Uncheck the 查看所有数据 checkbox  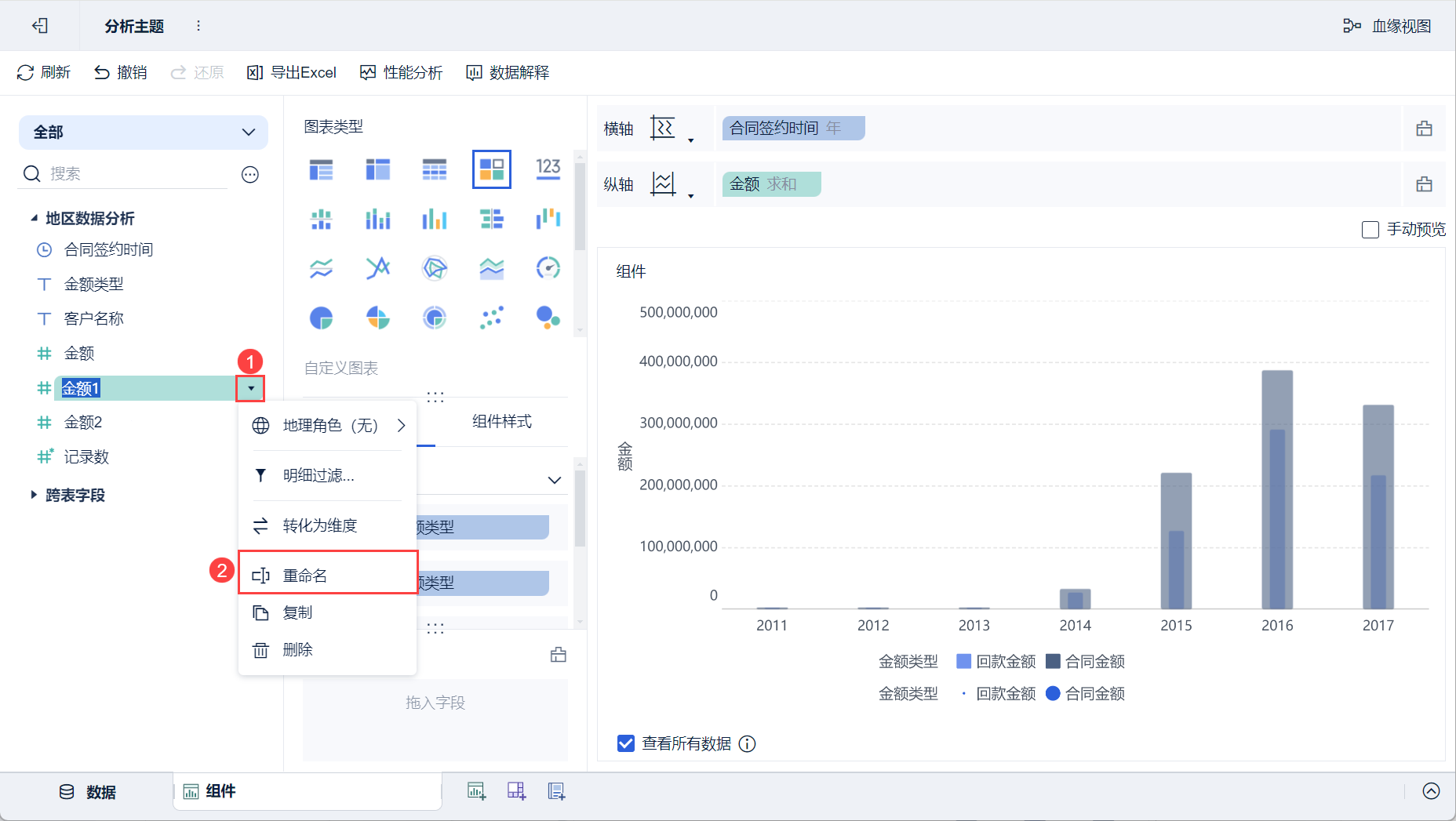626,743
